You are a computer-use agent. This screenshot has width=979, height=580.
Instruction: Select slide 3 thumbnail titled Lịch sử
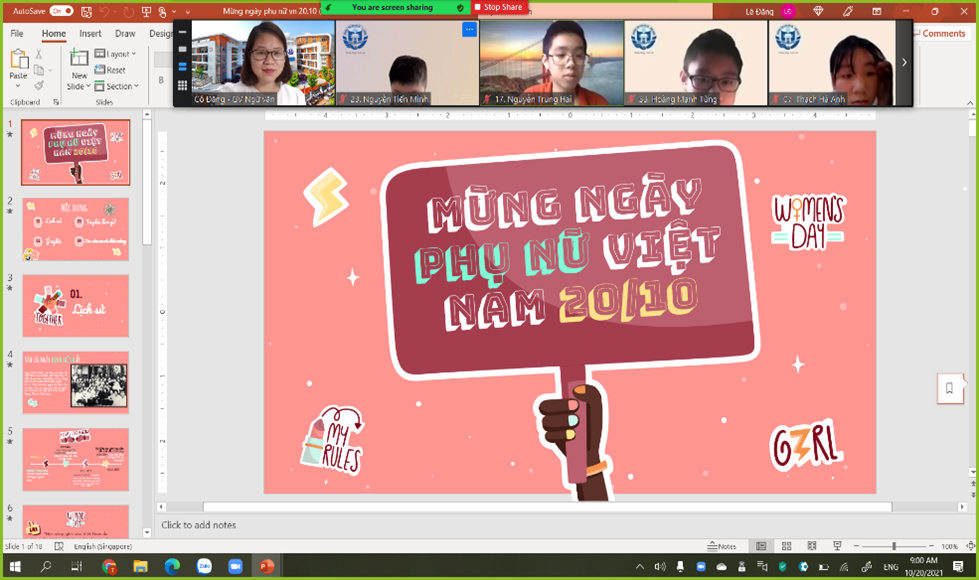coord(76,306)
